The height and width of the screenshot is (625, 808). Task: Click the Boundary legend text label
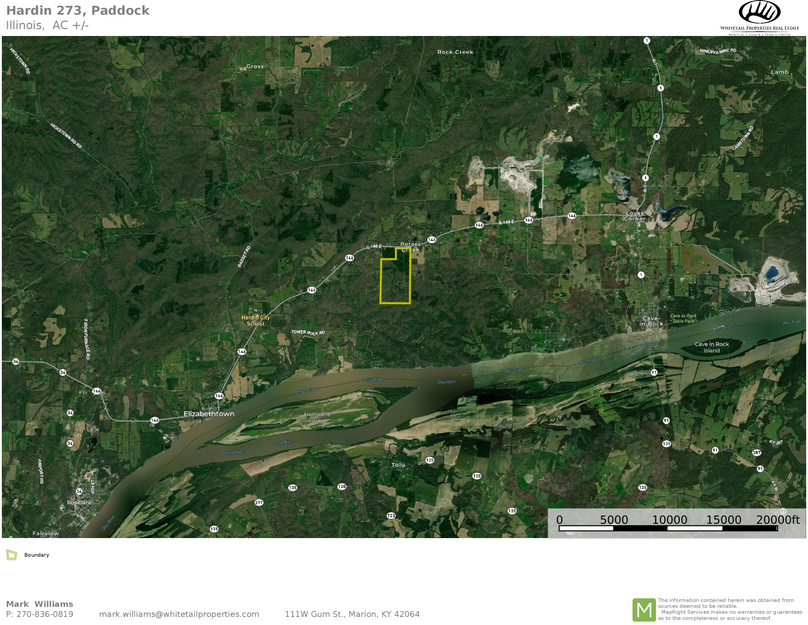click(x=37, y=555)
